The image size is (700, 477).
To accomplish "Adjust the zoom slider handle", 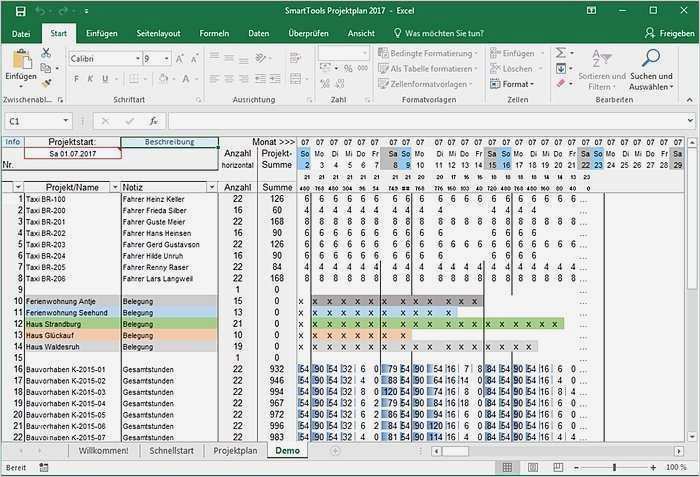I will click(x=615, y=467).
